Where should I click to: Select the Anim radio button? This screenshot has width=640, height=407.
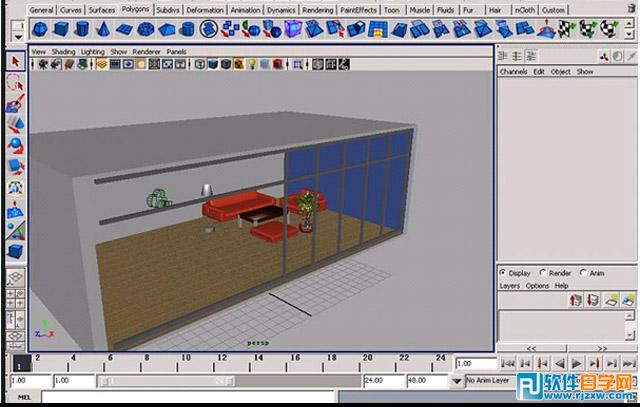point(583,272)
